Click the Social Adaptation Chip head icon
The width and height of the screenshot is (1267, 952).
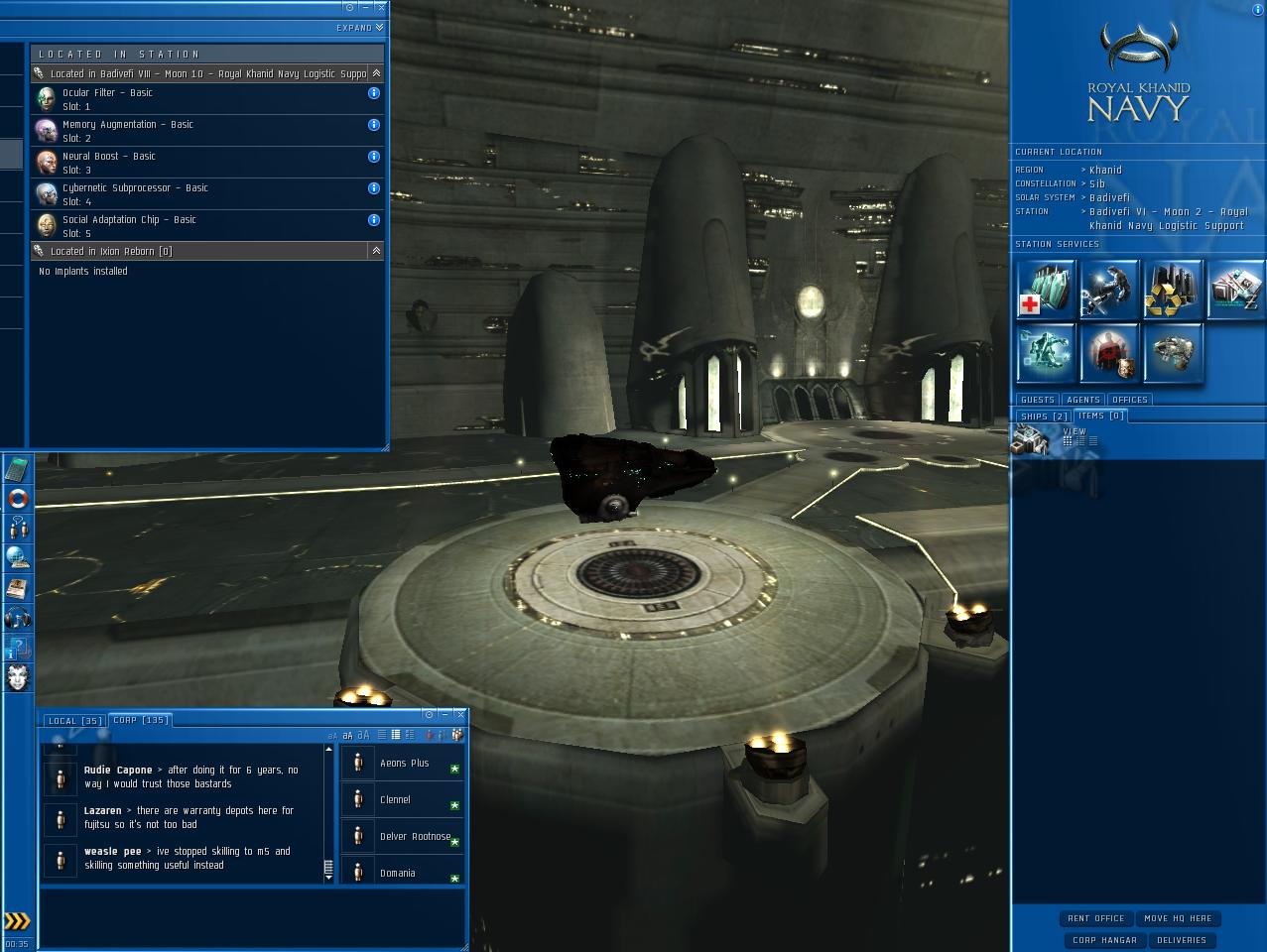(46, 225)
